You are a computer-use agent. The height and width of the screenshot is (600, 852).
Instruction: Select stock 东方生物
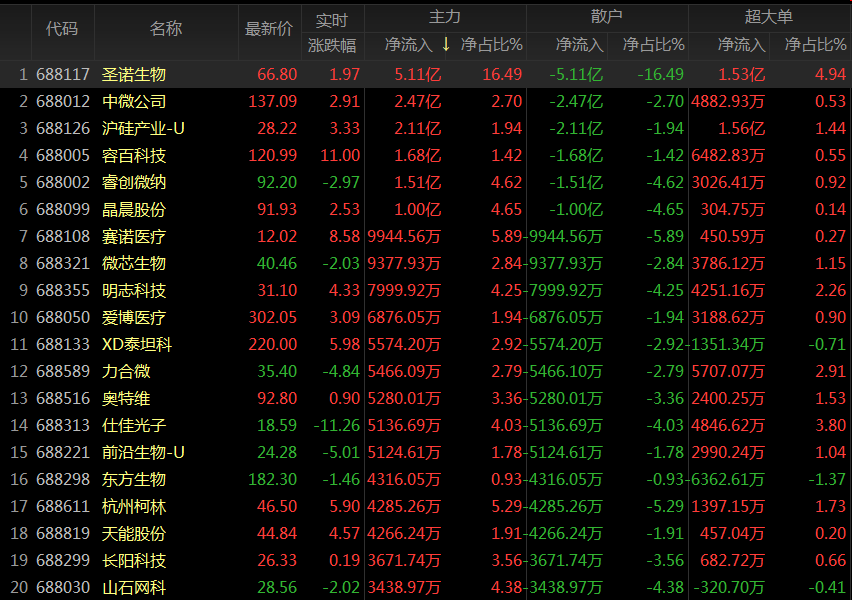[x=134, y=479]
